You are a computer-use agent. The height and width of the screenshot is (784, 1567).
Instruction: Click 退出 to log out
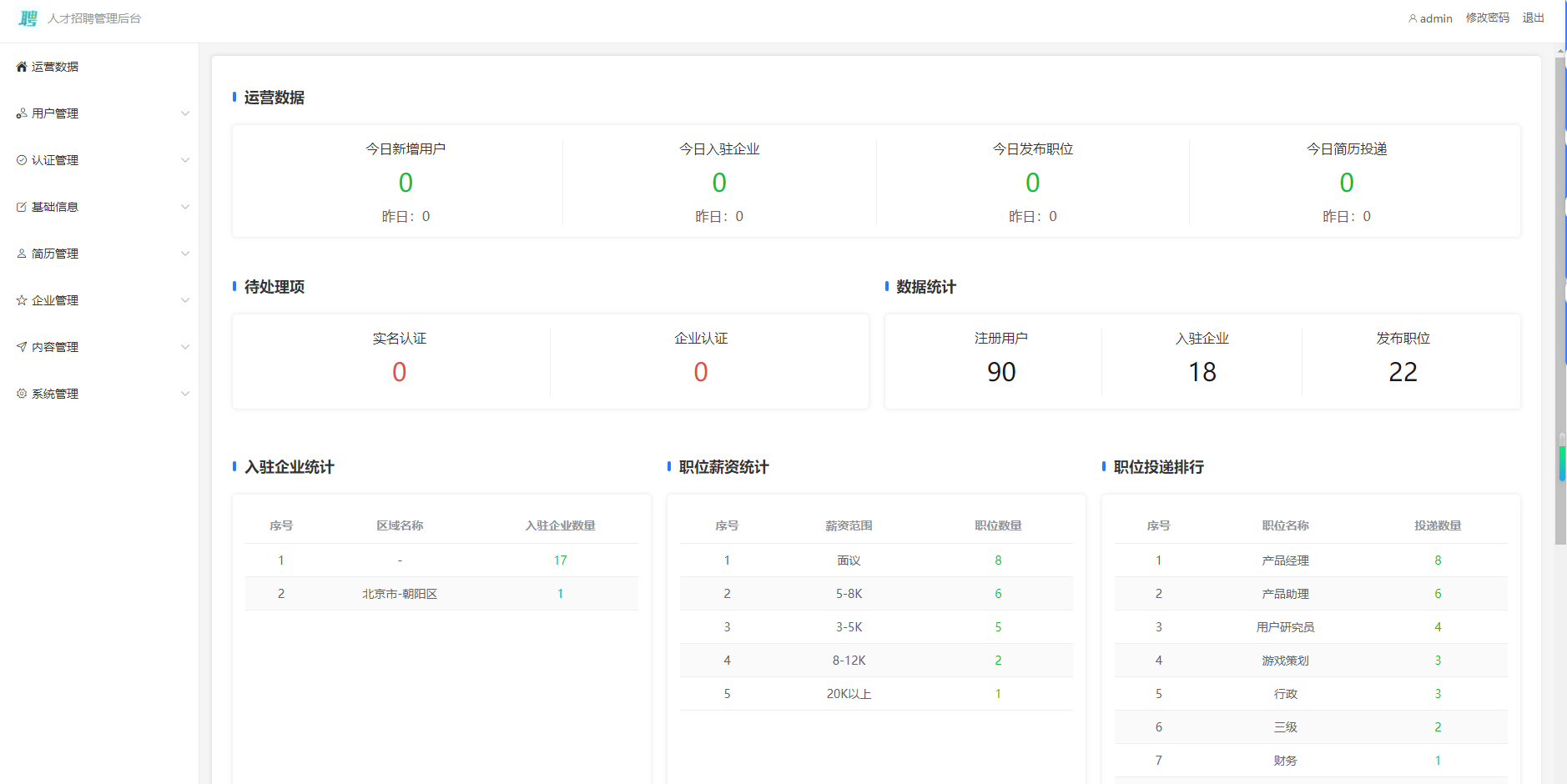(x=1533, y=18)
